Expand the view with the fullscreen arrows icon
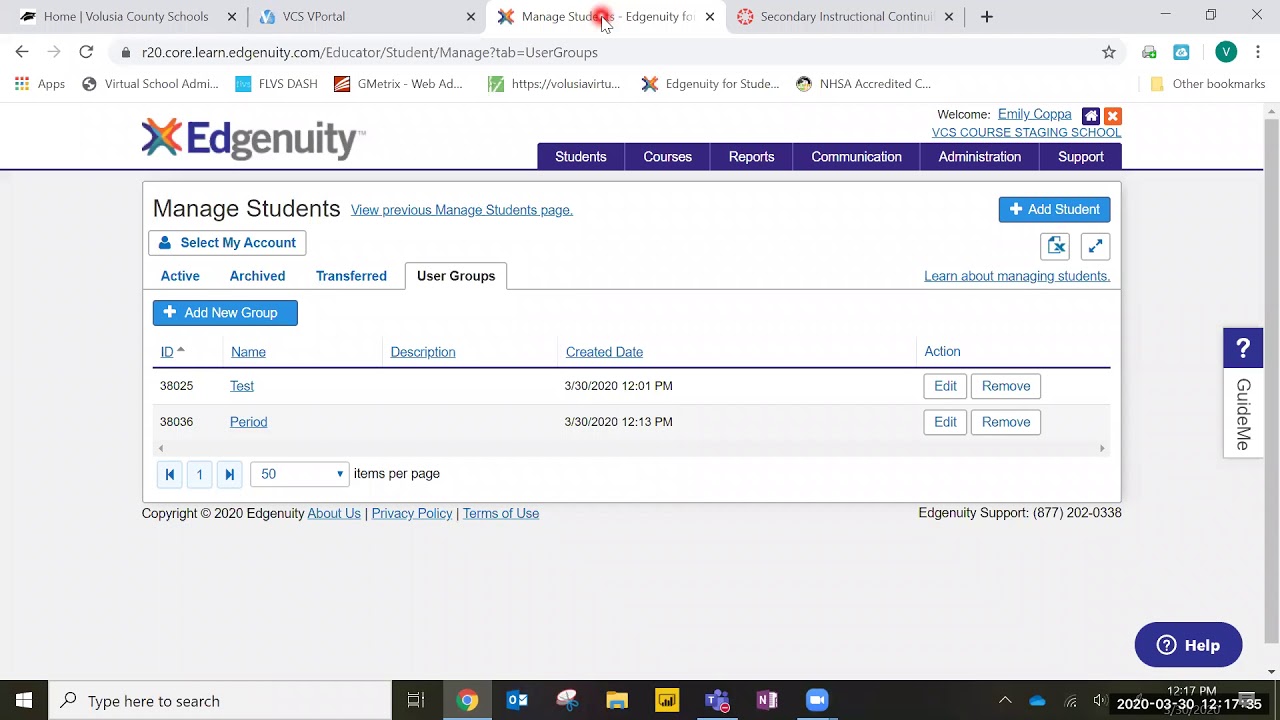1280x720 pixels. [x=1095, y=246]
